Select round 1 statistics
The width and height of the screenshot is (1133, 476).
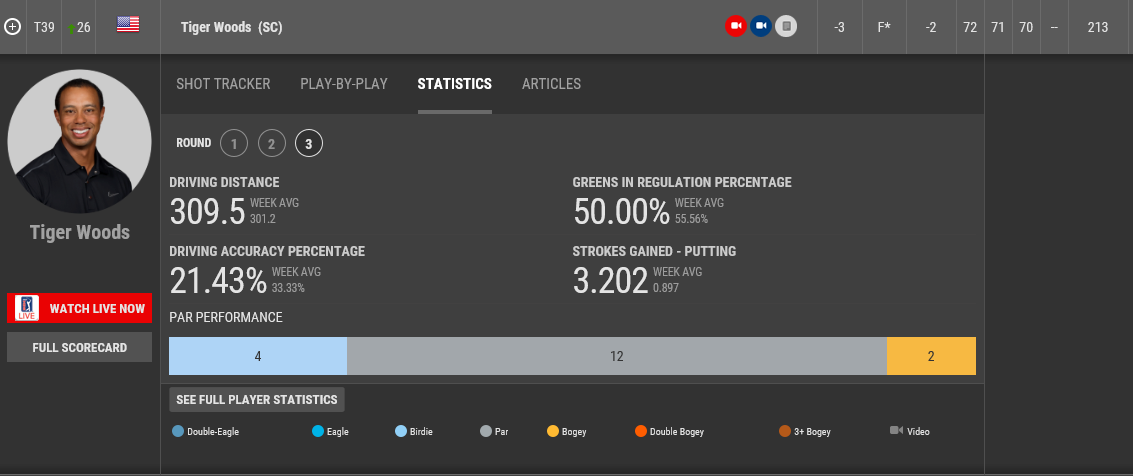coord(234,144)
